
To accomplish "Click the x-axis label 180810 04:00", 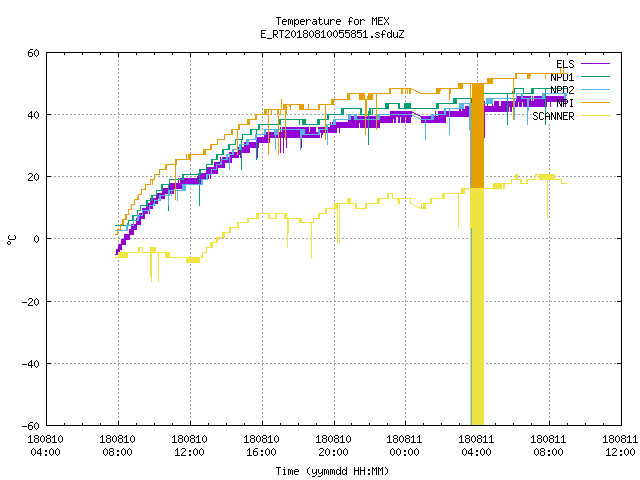I will 46,446.
